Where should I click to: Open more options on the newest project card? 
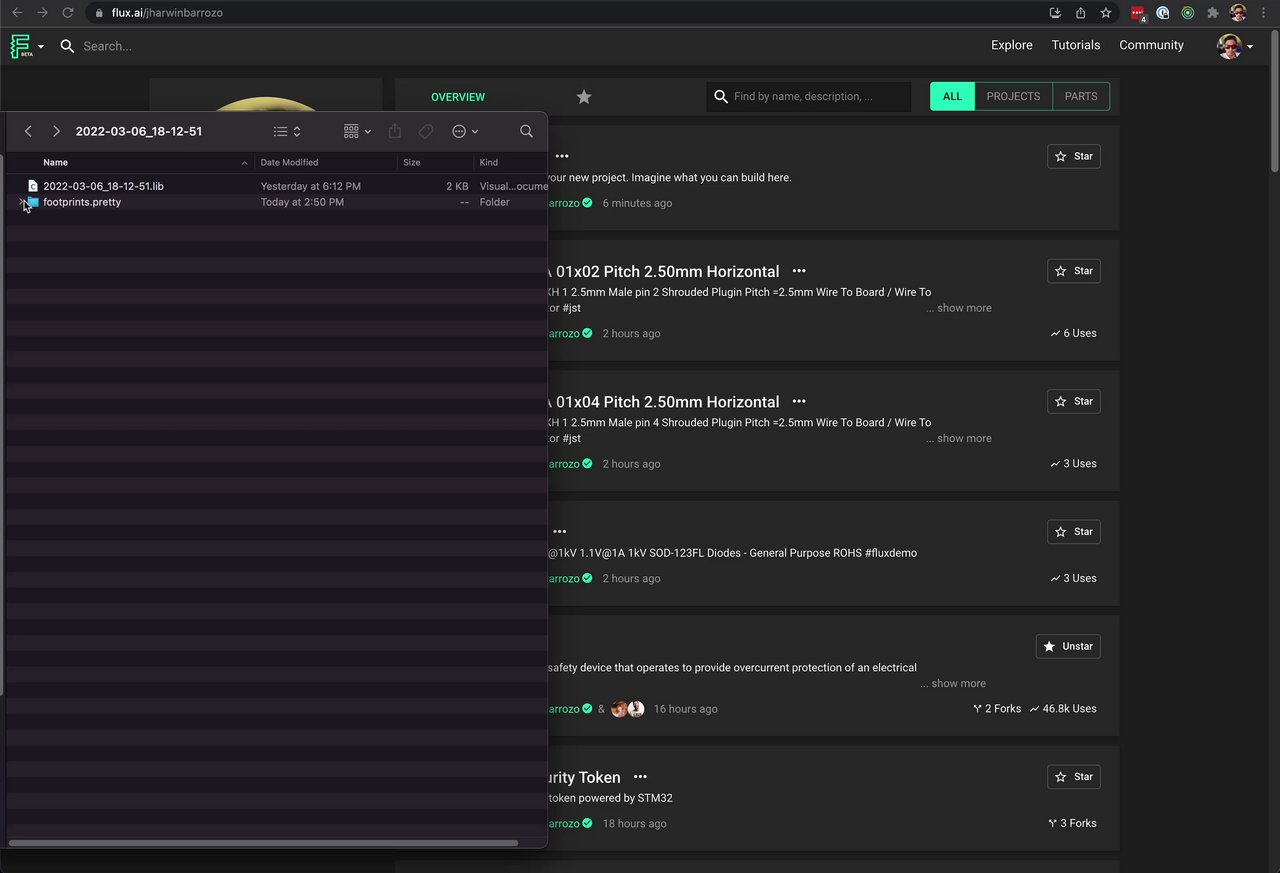(x=562, y=156)
